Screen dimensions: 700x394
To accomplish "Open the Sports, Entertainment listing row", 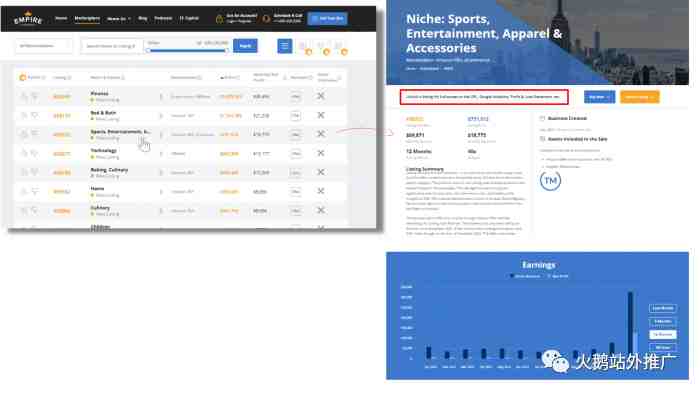I will pyautogui.click(x=181, y=134).
